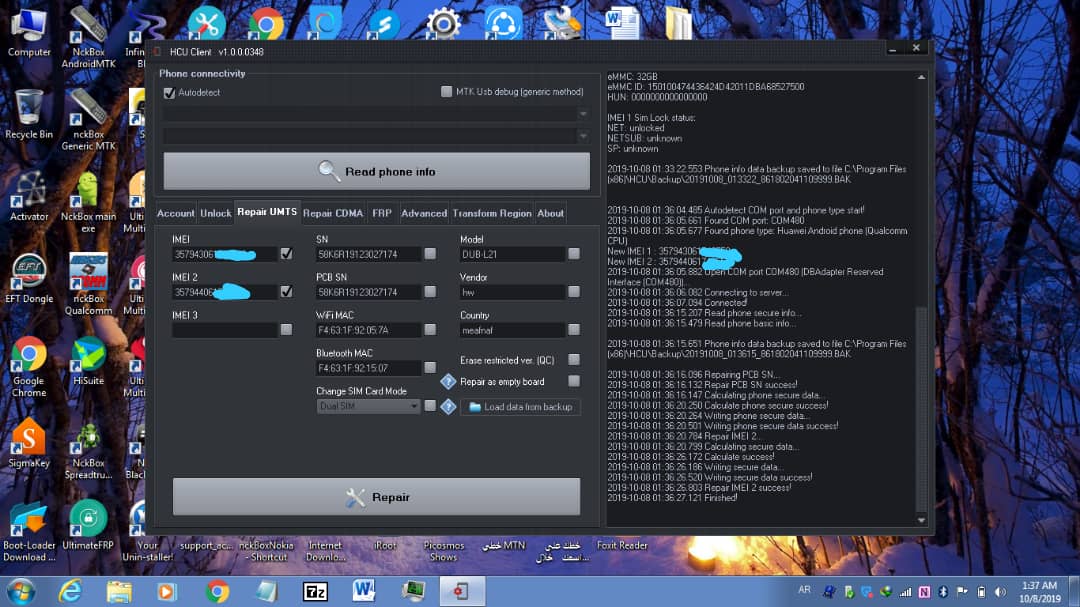Click help icon beside Repair as empty board
1080x607 pixels.
(448, 382)
